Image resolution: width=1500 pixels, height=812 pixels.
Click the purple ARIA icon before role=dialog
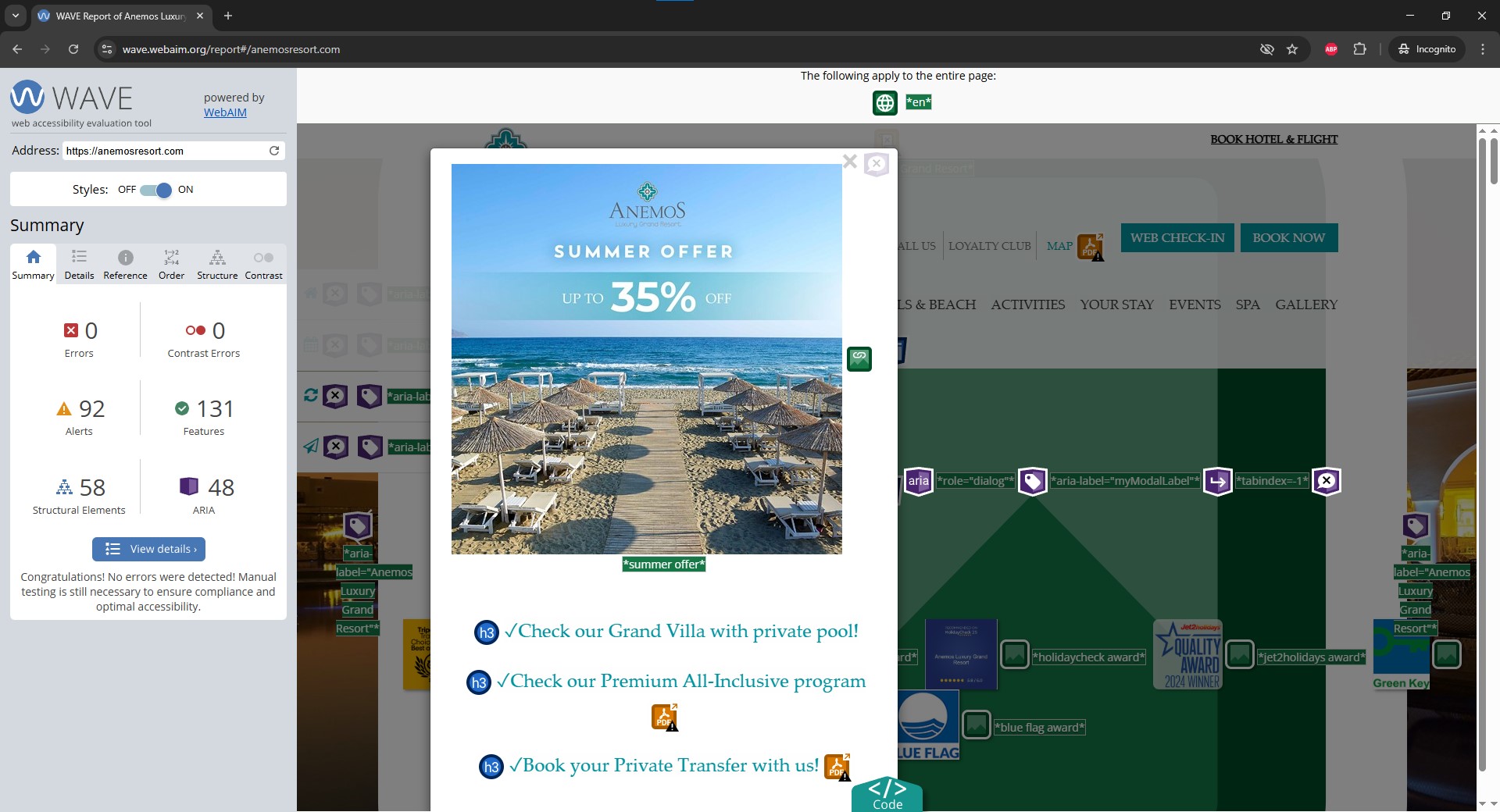[x=919, y=481]
